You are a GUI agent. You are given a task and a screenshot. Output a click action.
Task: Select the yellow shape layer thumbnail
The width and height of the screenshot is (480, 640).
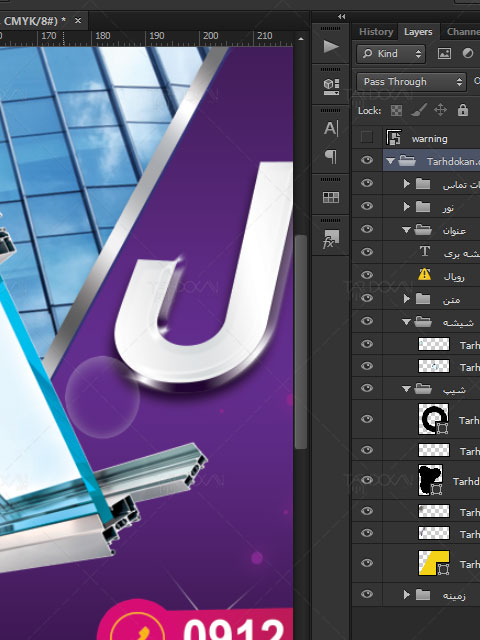433,563
